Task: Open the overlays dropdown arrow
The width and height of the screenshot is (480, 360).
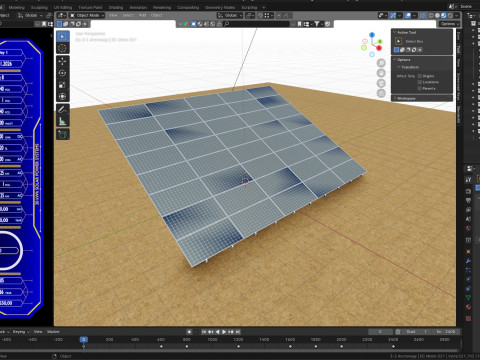Action: click(414, 16)
